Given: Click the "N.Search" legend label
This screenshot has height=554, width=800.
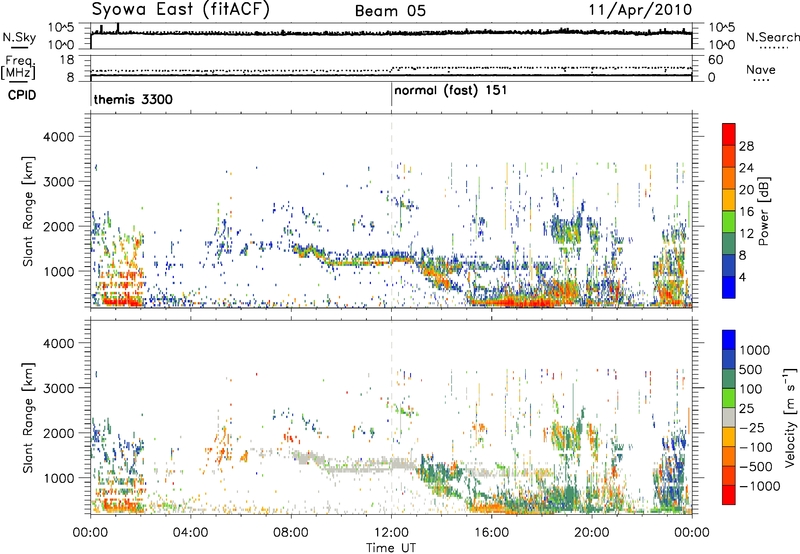Looking at the screenshot, I should pos(772,37).
